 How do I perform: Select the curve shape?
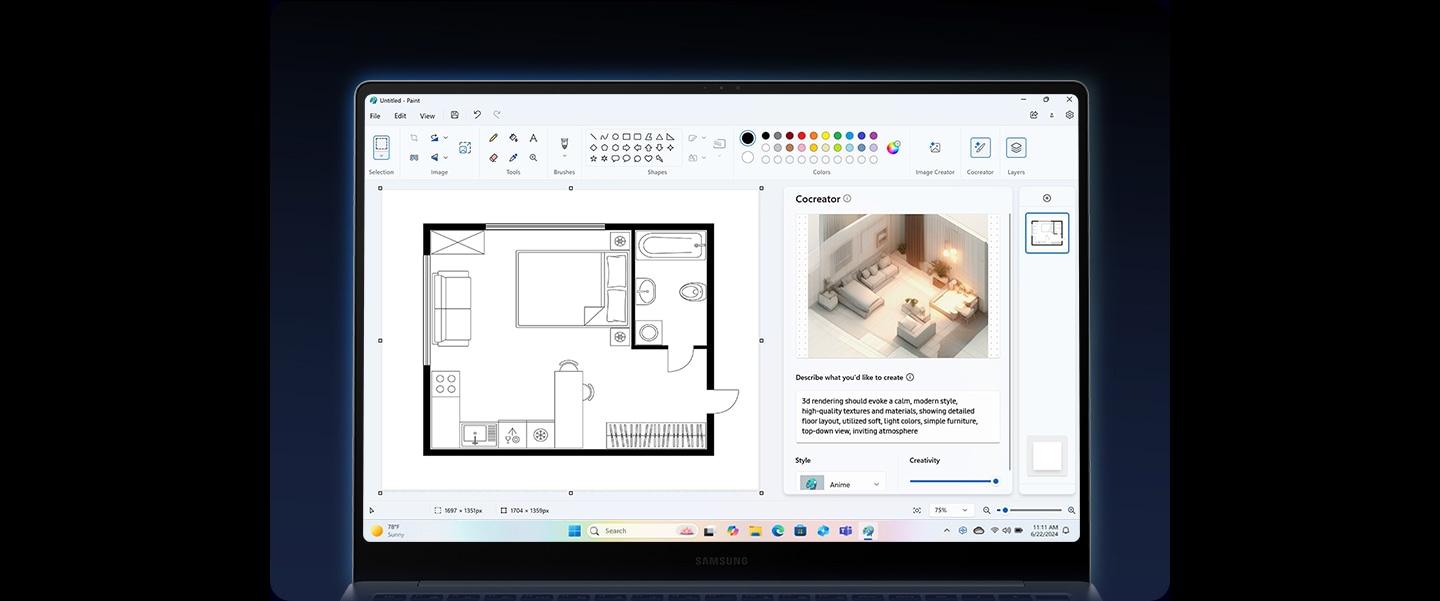coord(604,136)
